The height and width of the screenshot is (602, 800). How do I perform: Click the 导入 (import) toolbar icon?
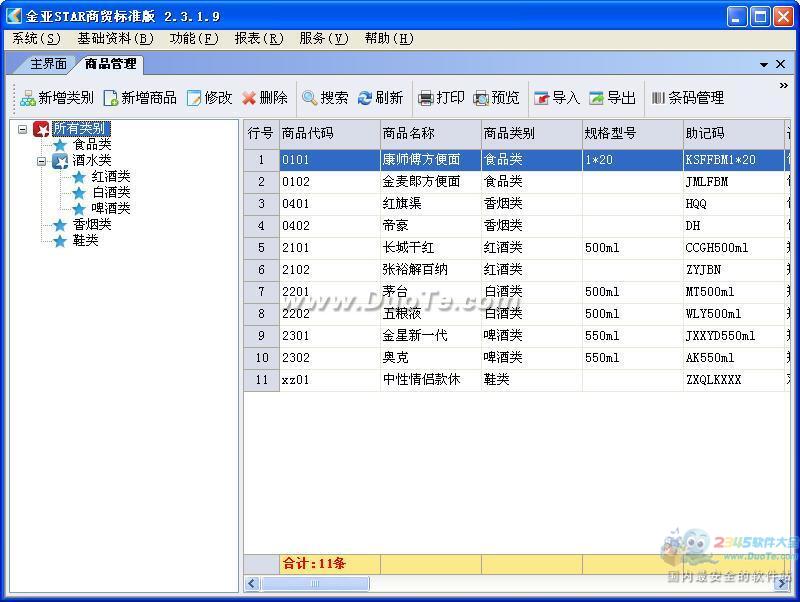(542, 98)
